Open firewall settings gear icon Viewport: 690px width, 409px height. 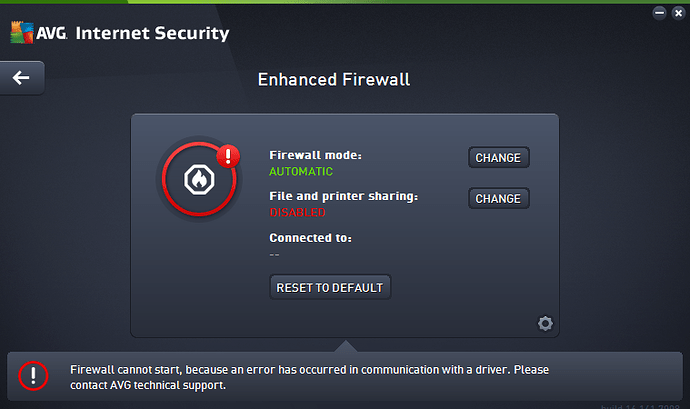[x=545, y=324]
